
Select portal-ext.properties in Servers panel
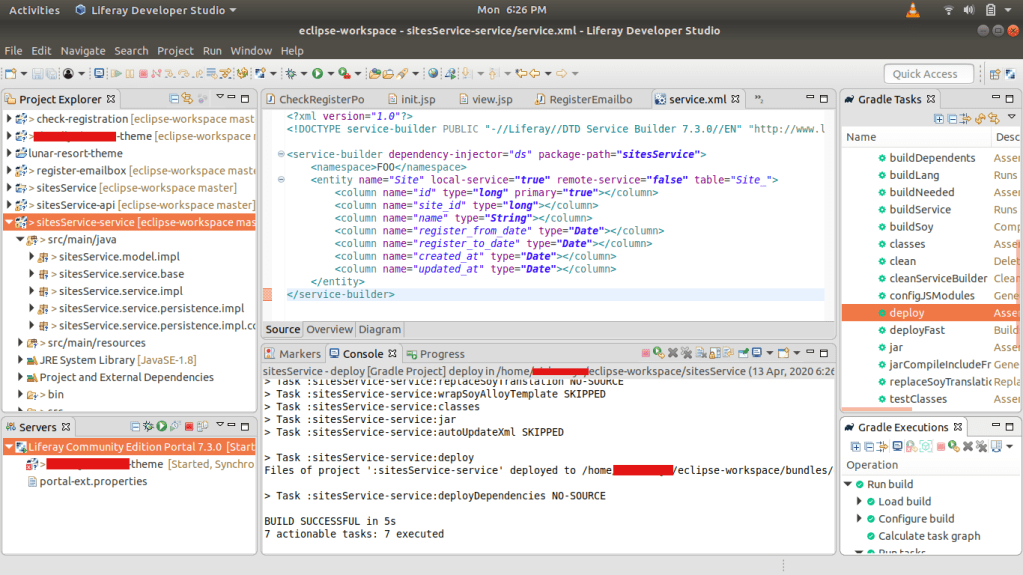pos(93,481)
